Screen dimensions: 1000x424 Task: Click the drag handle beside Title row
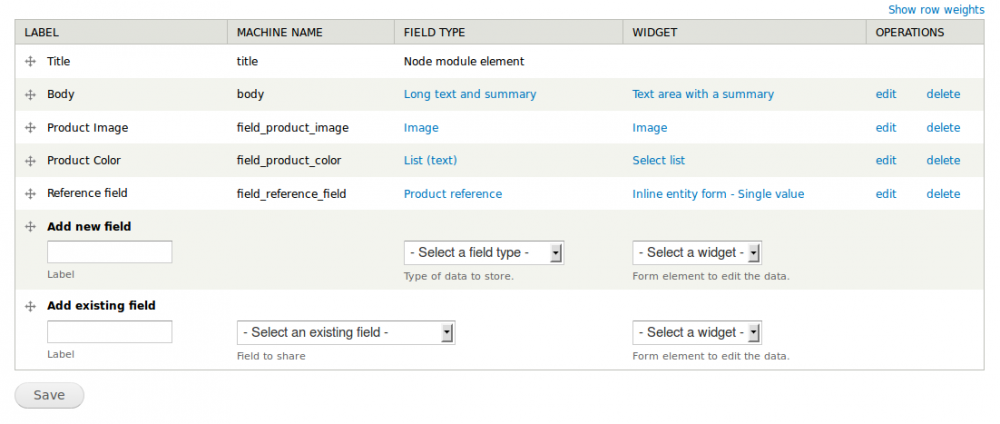(x=30, y=62)
